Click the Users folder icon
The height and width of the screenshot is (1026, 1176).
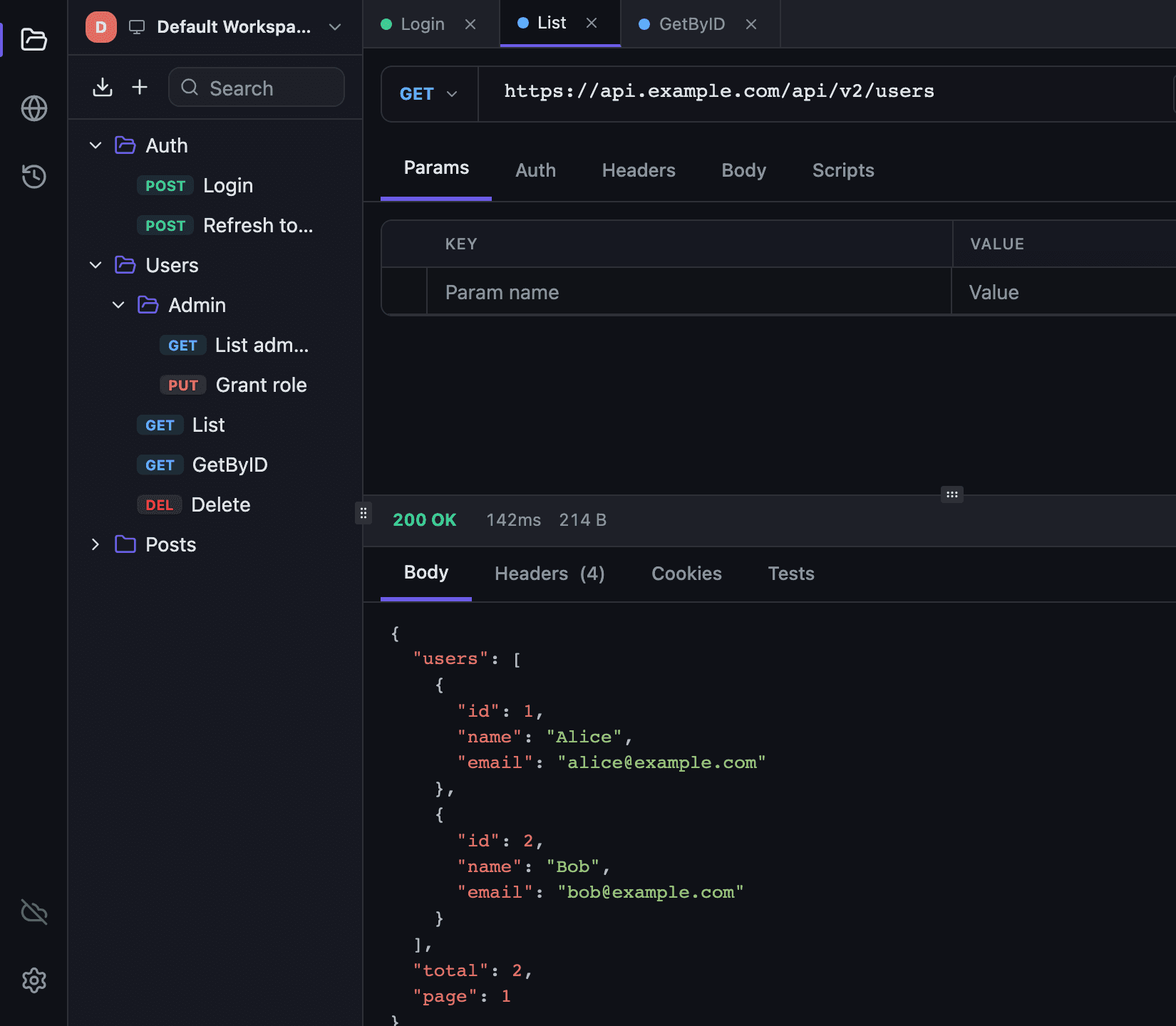coord(125,265)
